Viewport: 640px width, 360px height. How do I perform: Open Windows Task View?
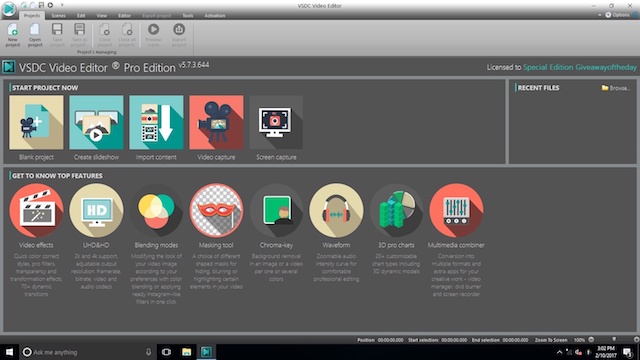click(166, 352)
